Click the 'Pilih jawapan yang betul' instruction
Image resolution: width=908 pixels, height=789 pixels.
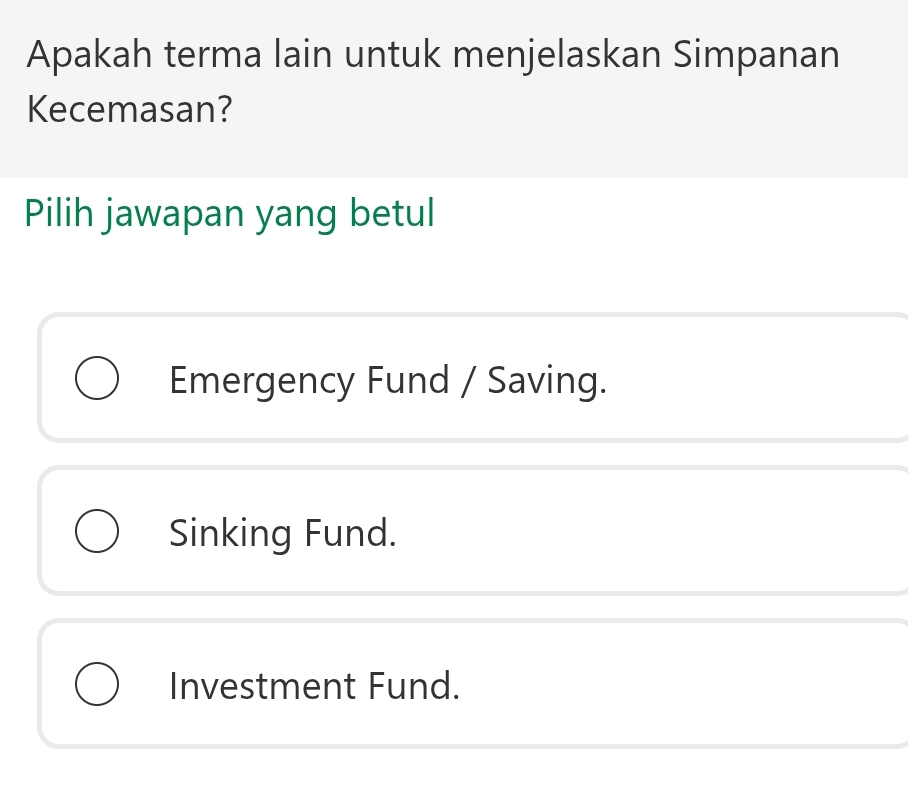[231, 213]
